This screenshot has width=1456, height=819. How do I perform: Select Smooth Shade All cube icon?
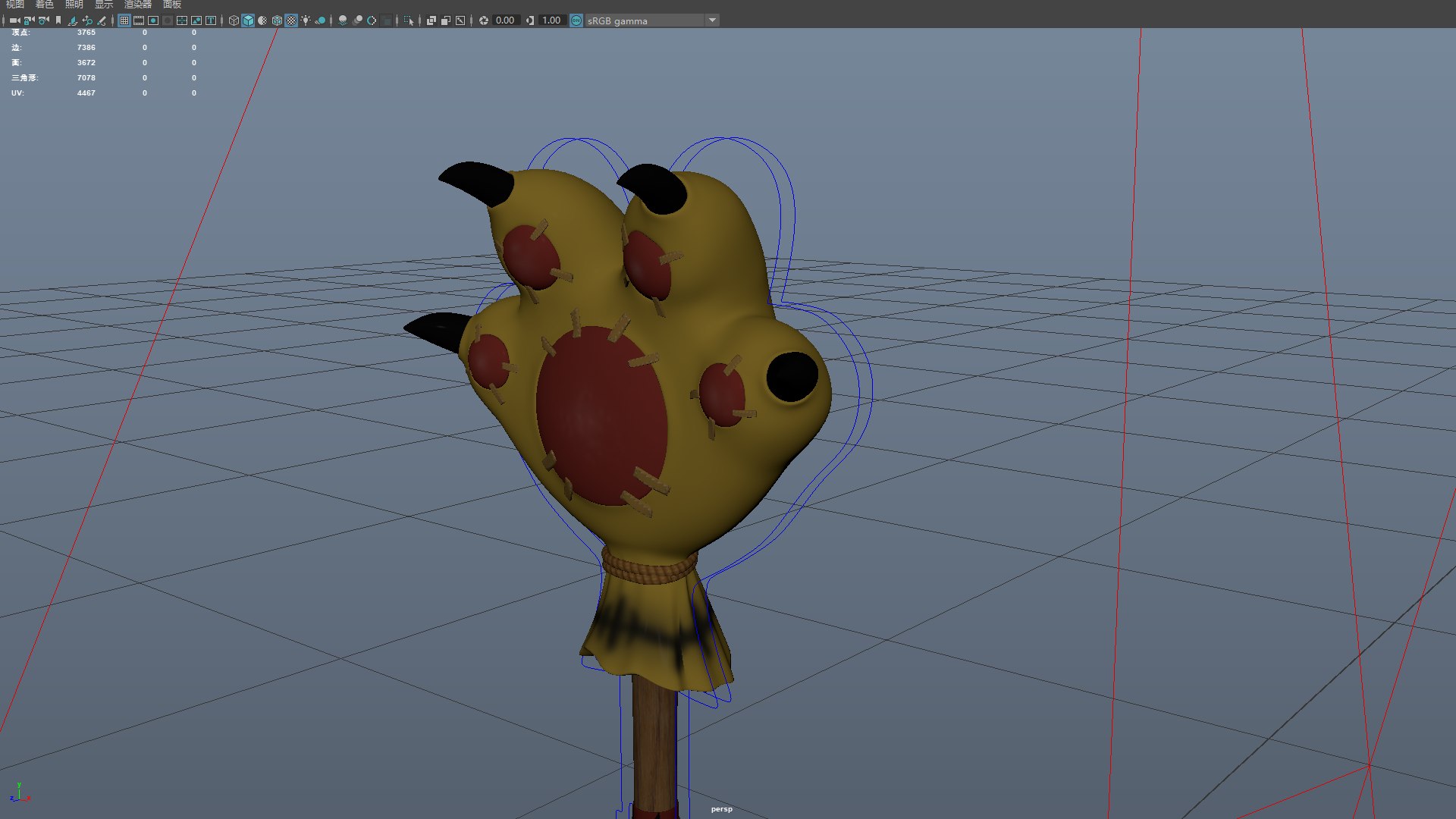click(x=248, y=20)
